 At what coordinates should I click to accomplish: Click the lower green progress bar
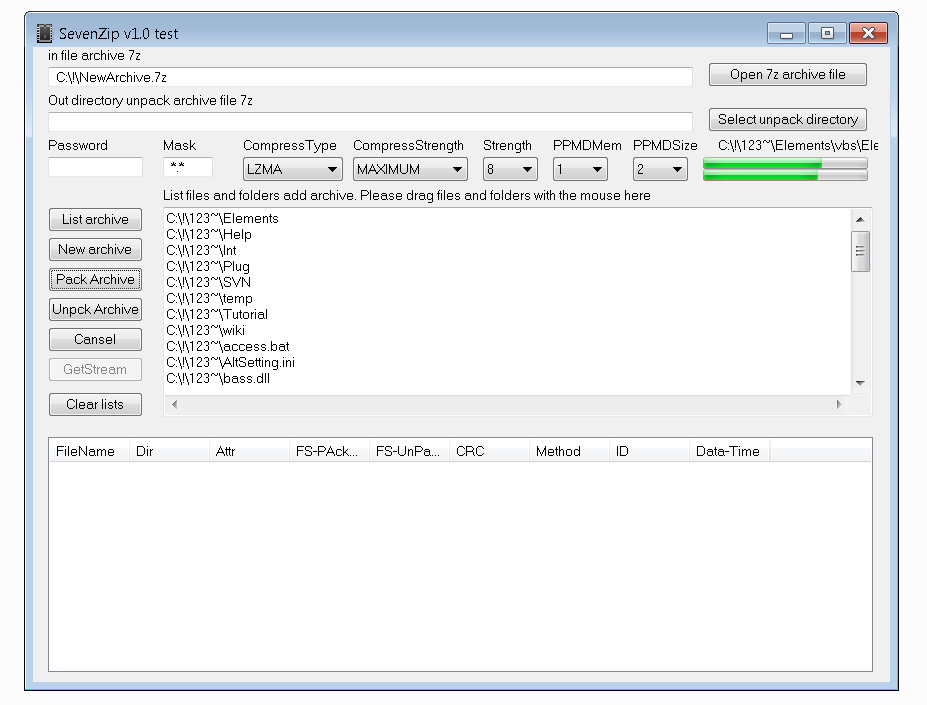(x=785, y=175)
